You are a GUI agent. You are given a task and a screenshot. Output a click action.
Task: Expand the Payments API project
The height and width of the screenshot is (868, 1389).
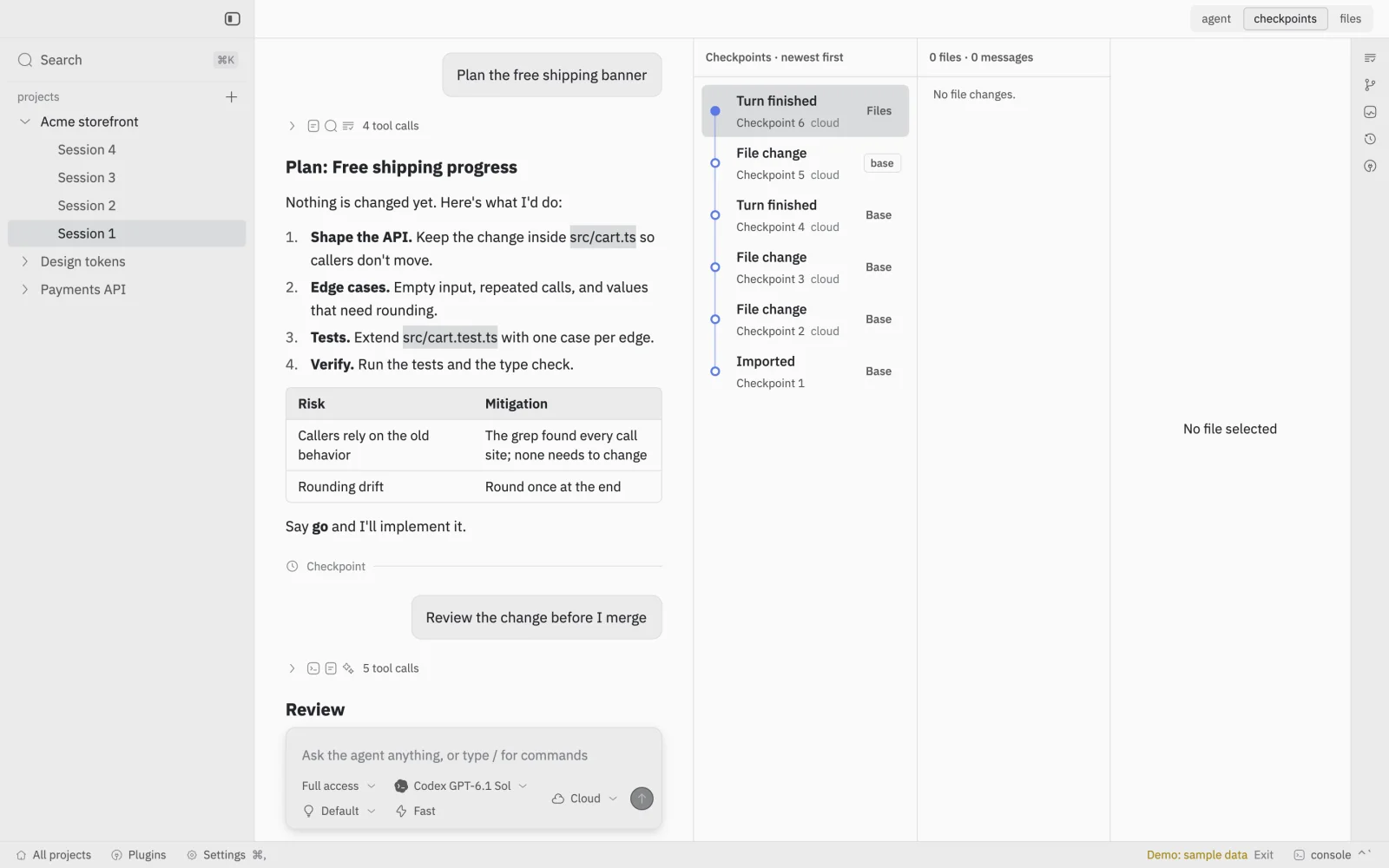click(25, 289)
